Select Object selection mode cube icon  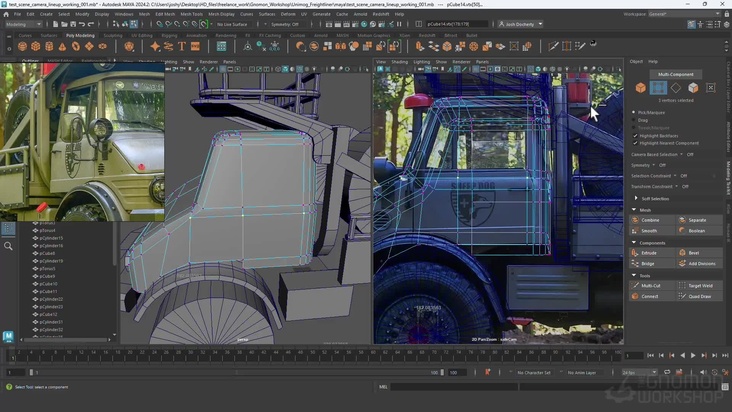pos(640,87)
